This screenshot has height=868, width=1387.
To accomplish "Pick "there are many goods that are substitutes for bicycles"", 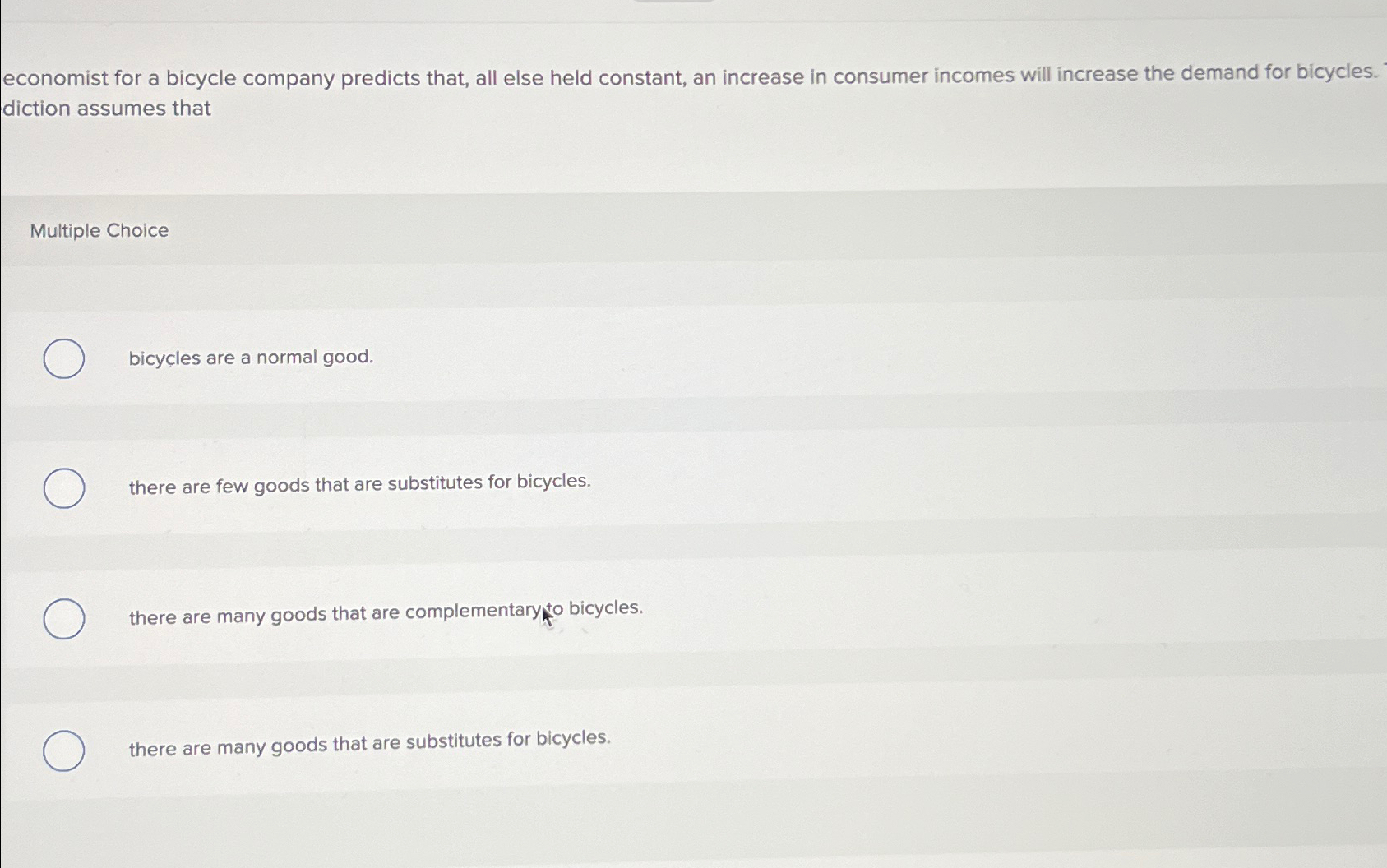I will [63, 750].
